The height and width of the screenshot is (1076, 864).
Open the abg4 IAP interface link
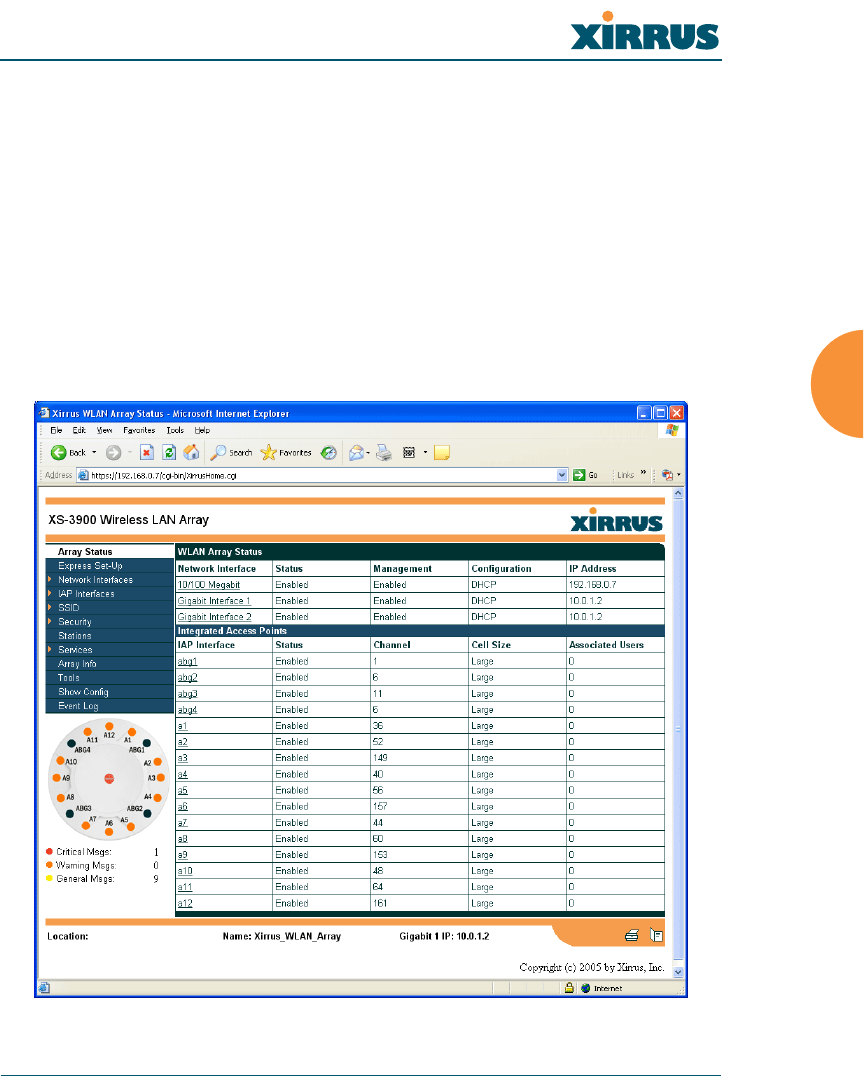click(187, 710)
